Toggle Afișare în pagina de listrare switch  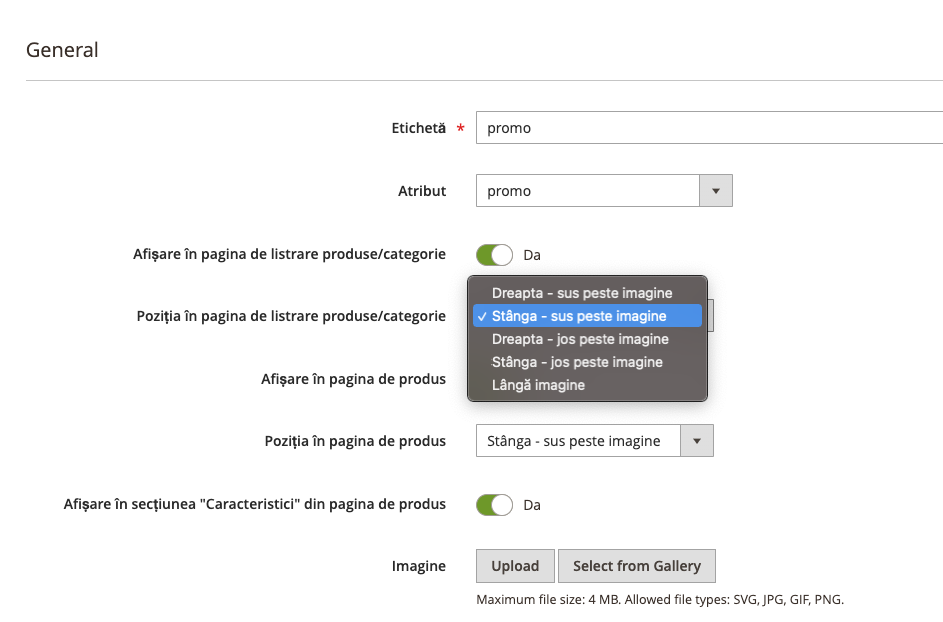(x=494, y=255)
